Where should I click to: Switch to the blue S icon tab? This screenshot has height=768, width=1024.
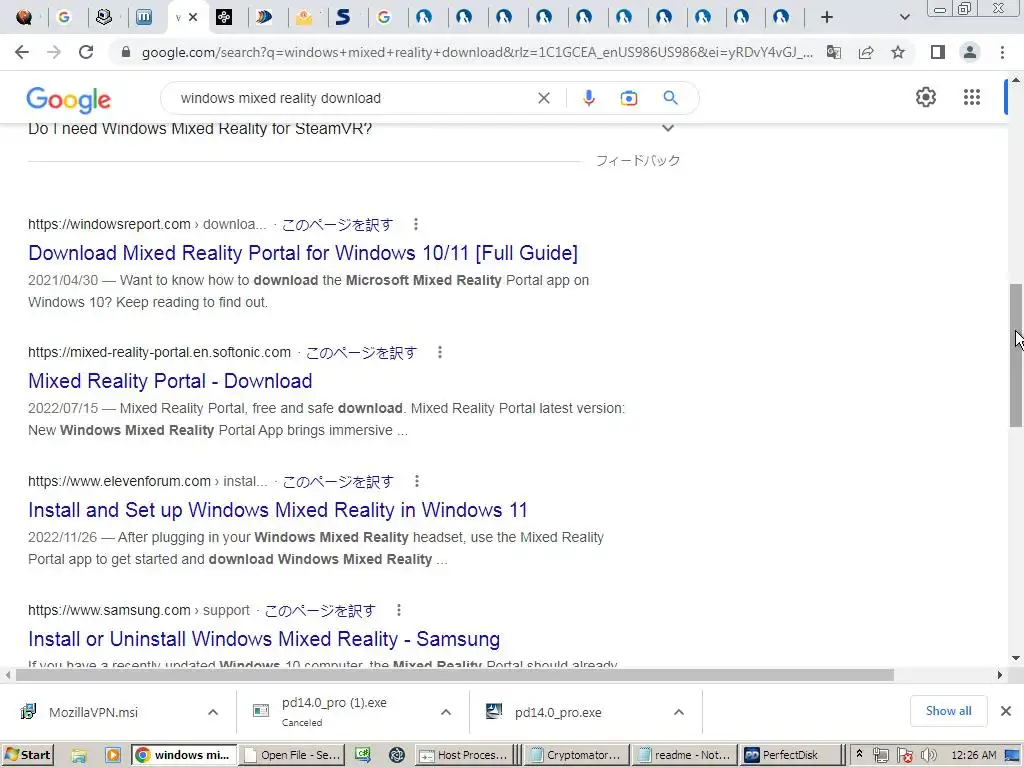coord(343,17)
